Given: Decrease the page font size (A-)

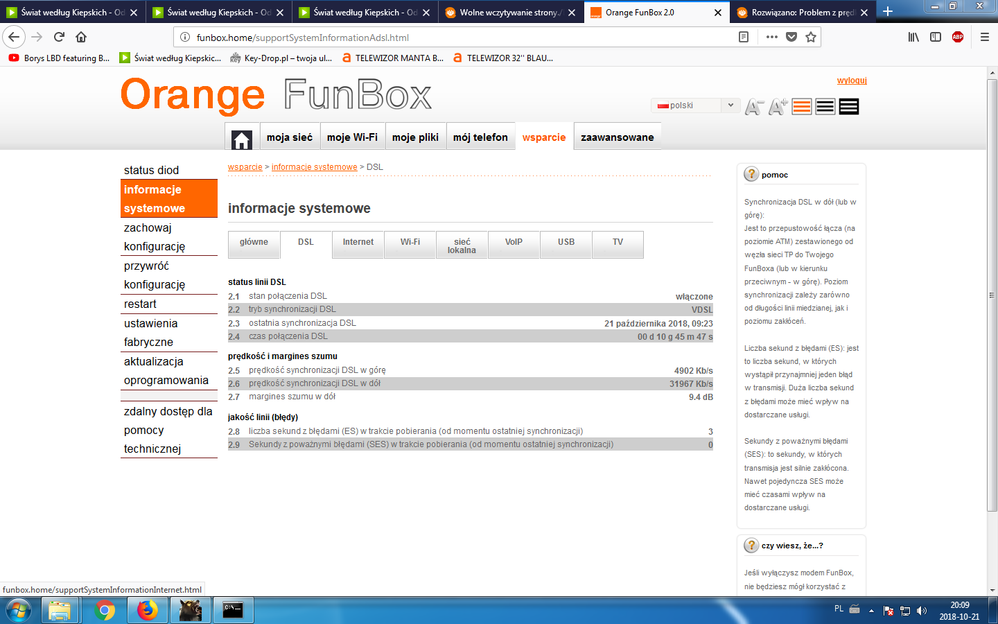Looking at the screenshot, I should pyautogui.click(x=754, y=107).
